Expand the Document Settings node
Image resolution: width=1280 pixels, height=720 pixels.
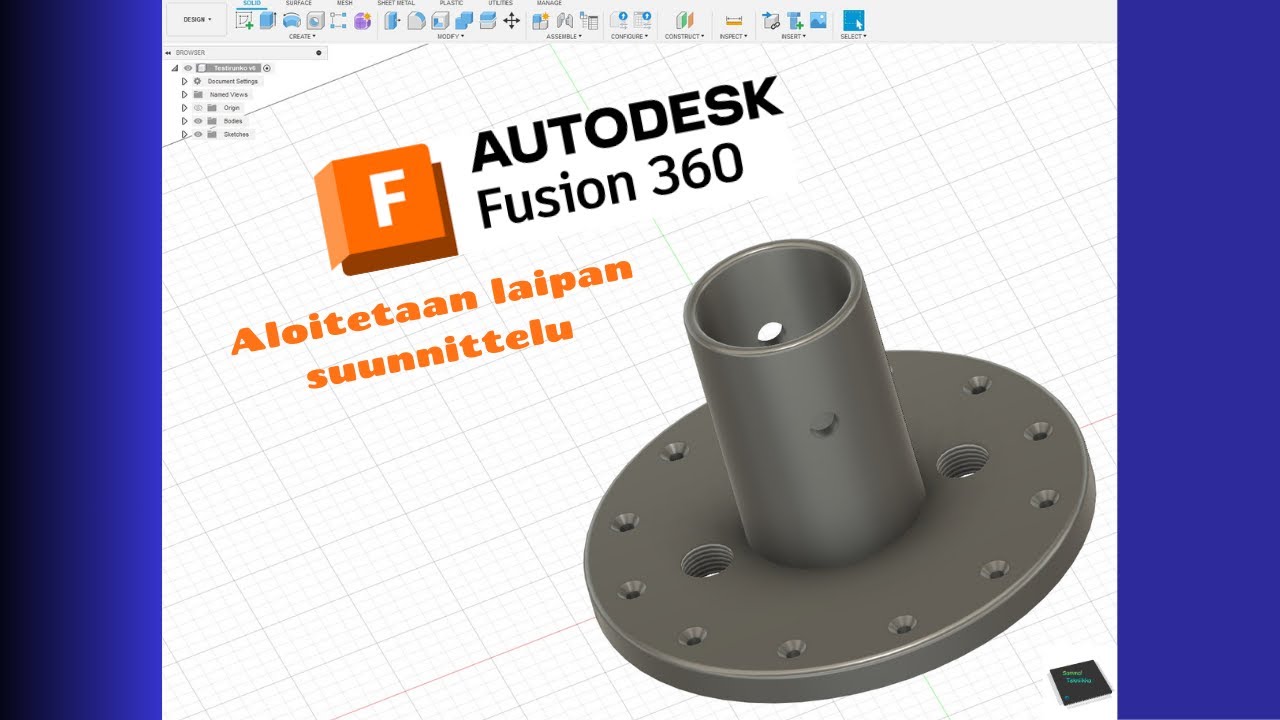pos(185,81)
